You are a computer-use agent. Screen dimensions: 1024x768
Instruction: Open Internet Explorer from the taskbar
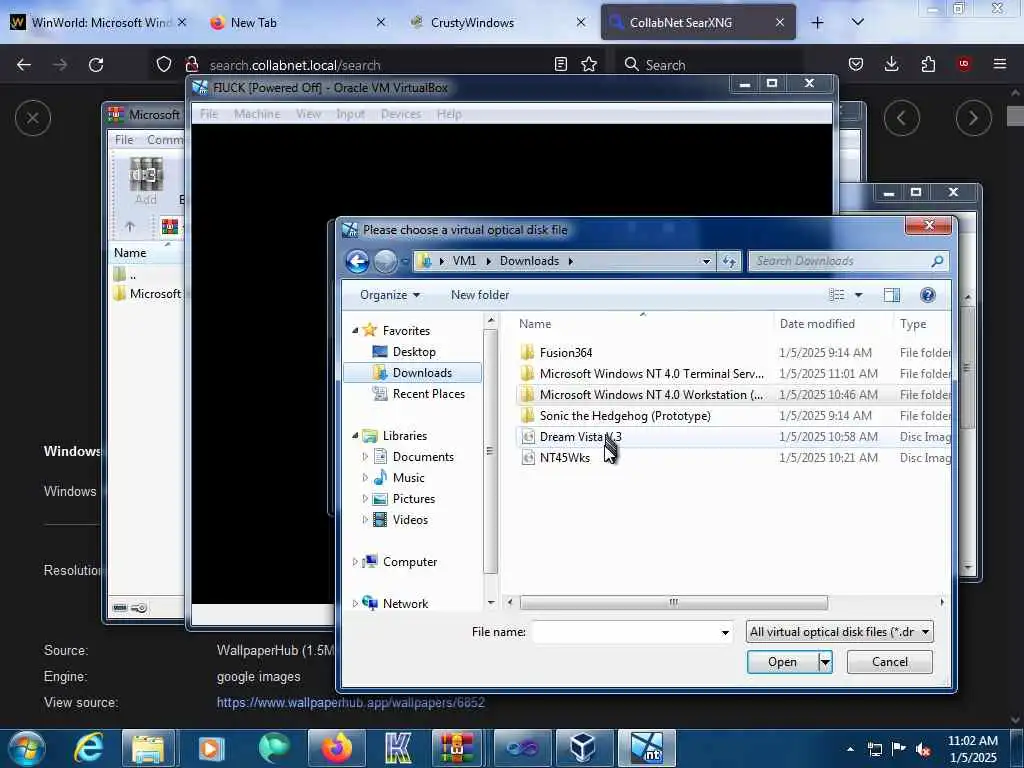tap(88, 748)
